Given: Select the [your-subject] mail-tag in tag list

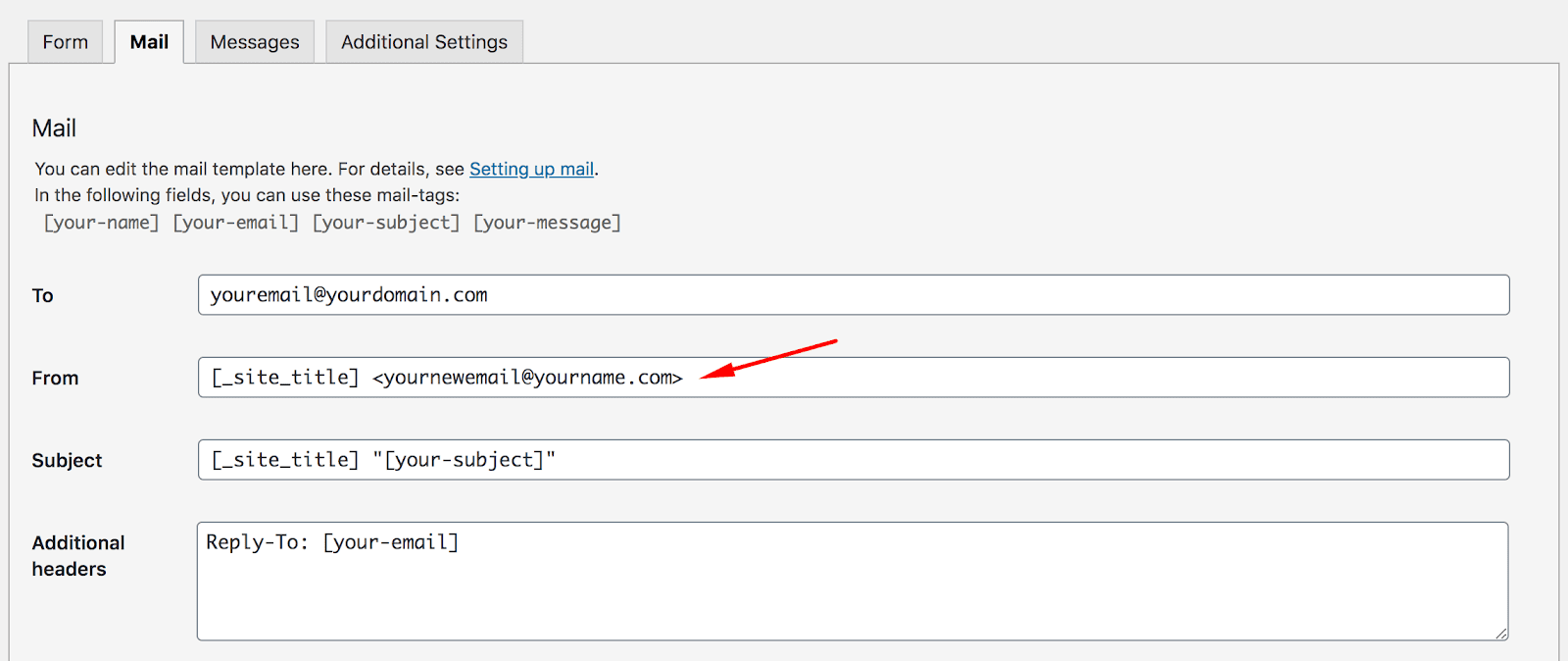Looking at the screenshot, I should (x=386, y=223).
